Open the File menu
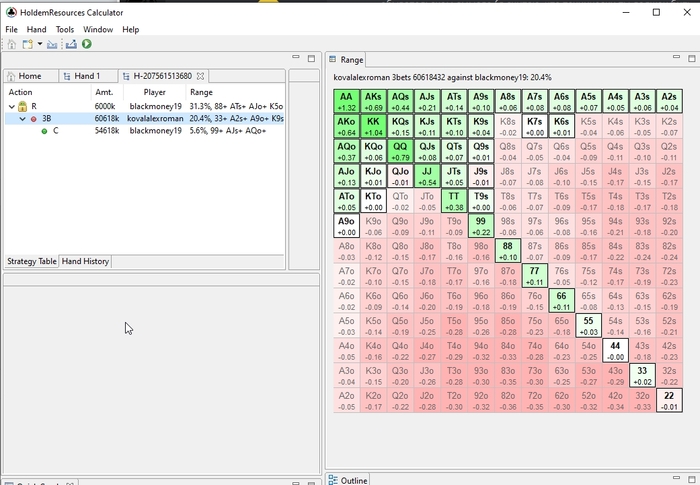Viewport: 700px width, 485px height. [11, 29]
